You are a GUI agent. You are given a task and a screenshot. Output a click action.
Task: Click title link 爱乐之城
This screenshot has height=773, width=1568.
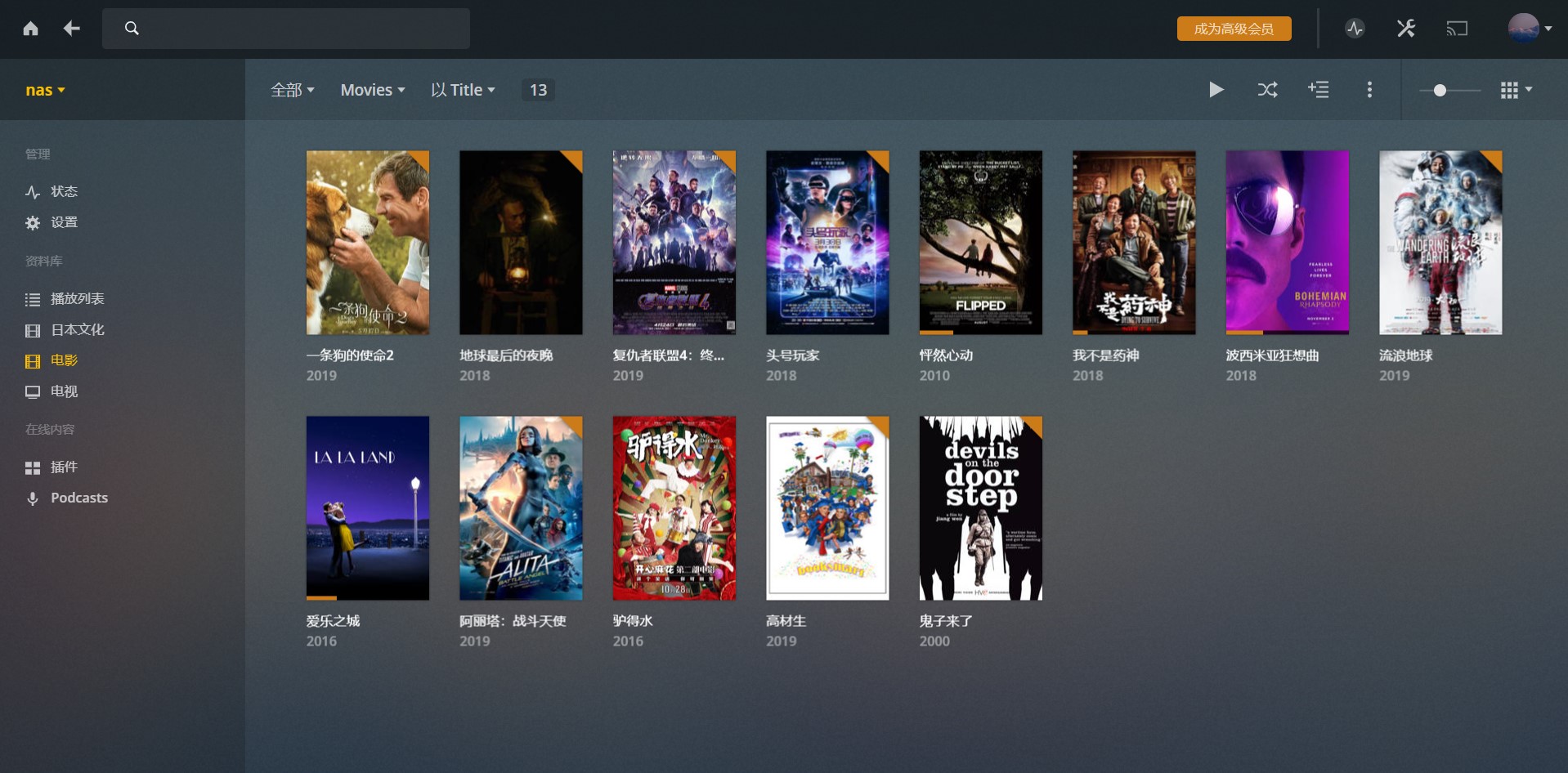pyautogui.click(x=333, y=621)
